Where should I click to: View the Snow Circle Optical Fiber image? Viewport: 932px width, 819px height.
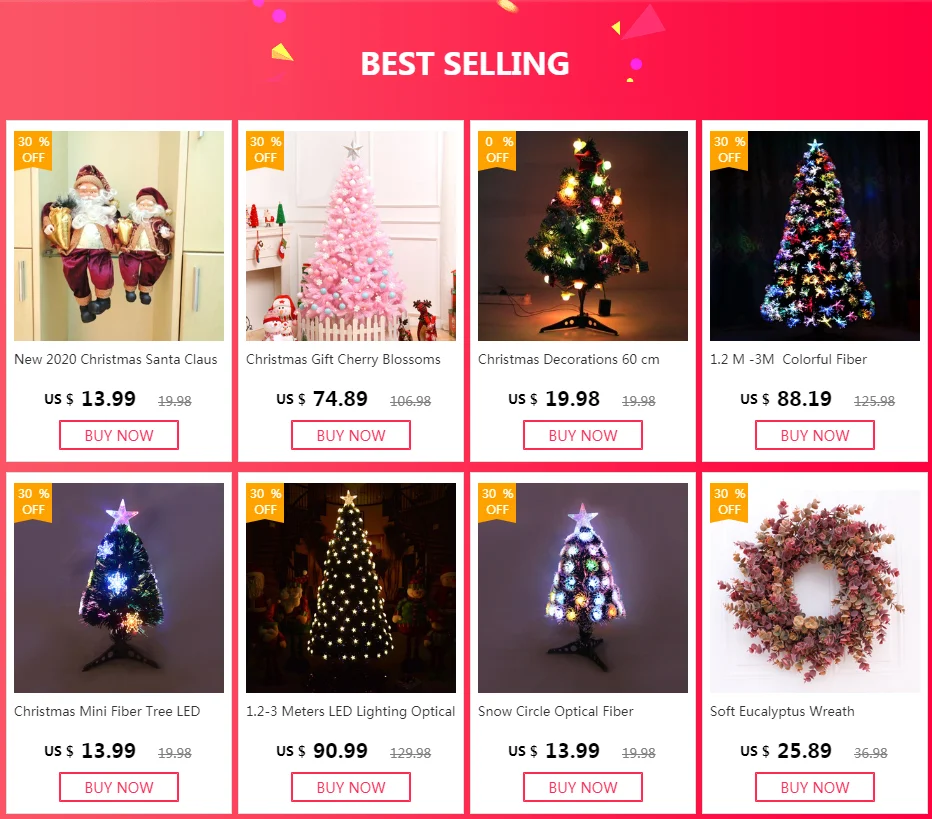pyautogui.click(x=582, y=588)
